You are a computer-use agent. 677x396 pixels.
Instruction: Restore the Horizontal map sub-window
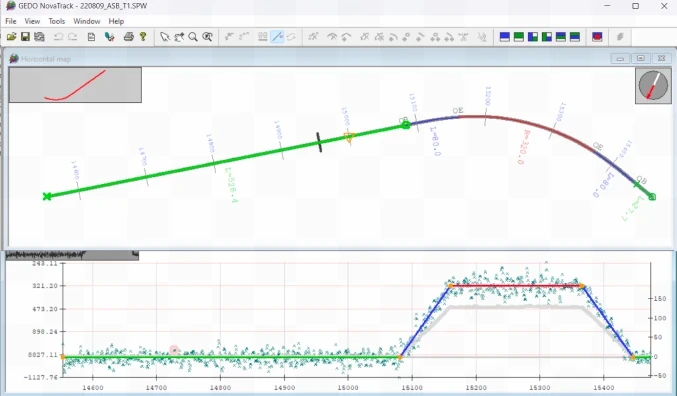point(641,58)
